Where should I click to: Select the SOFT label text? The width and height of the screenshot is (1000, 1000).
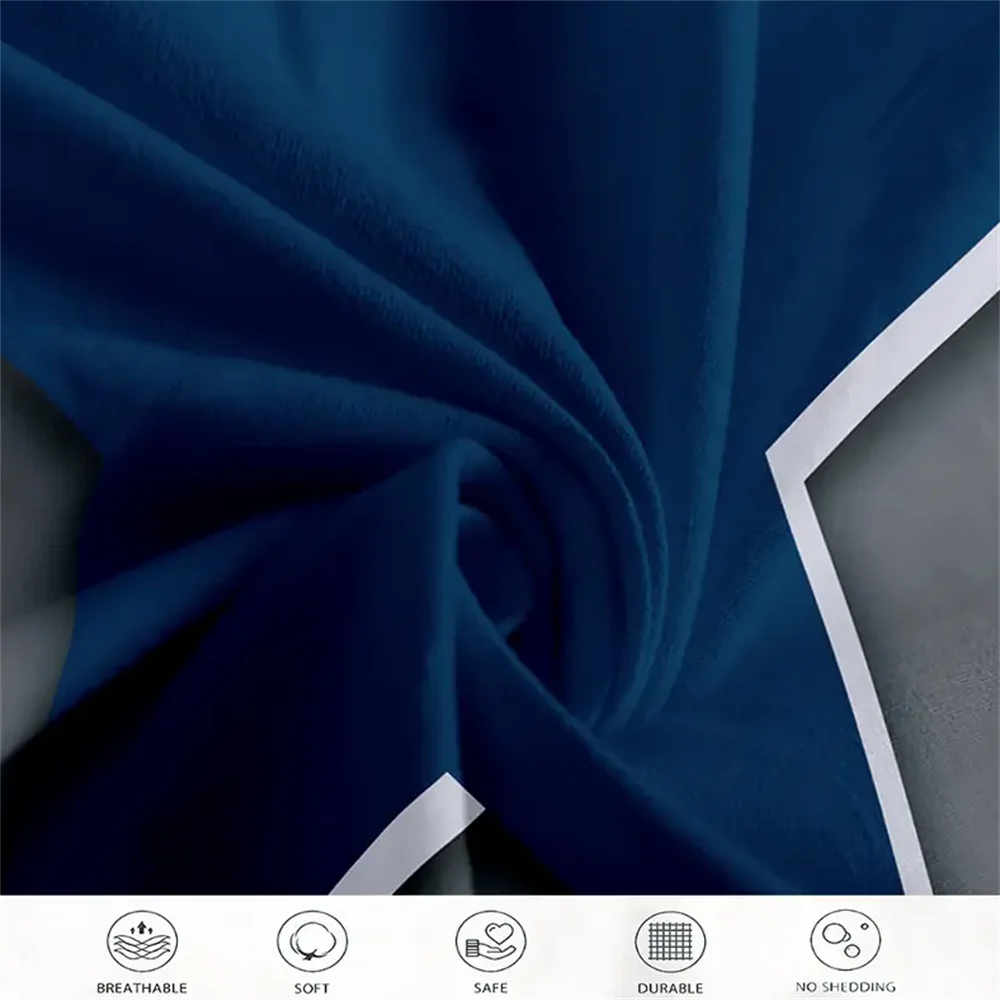pos(312,989)
